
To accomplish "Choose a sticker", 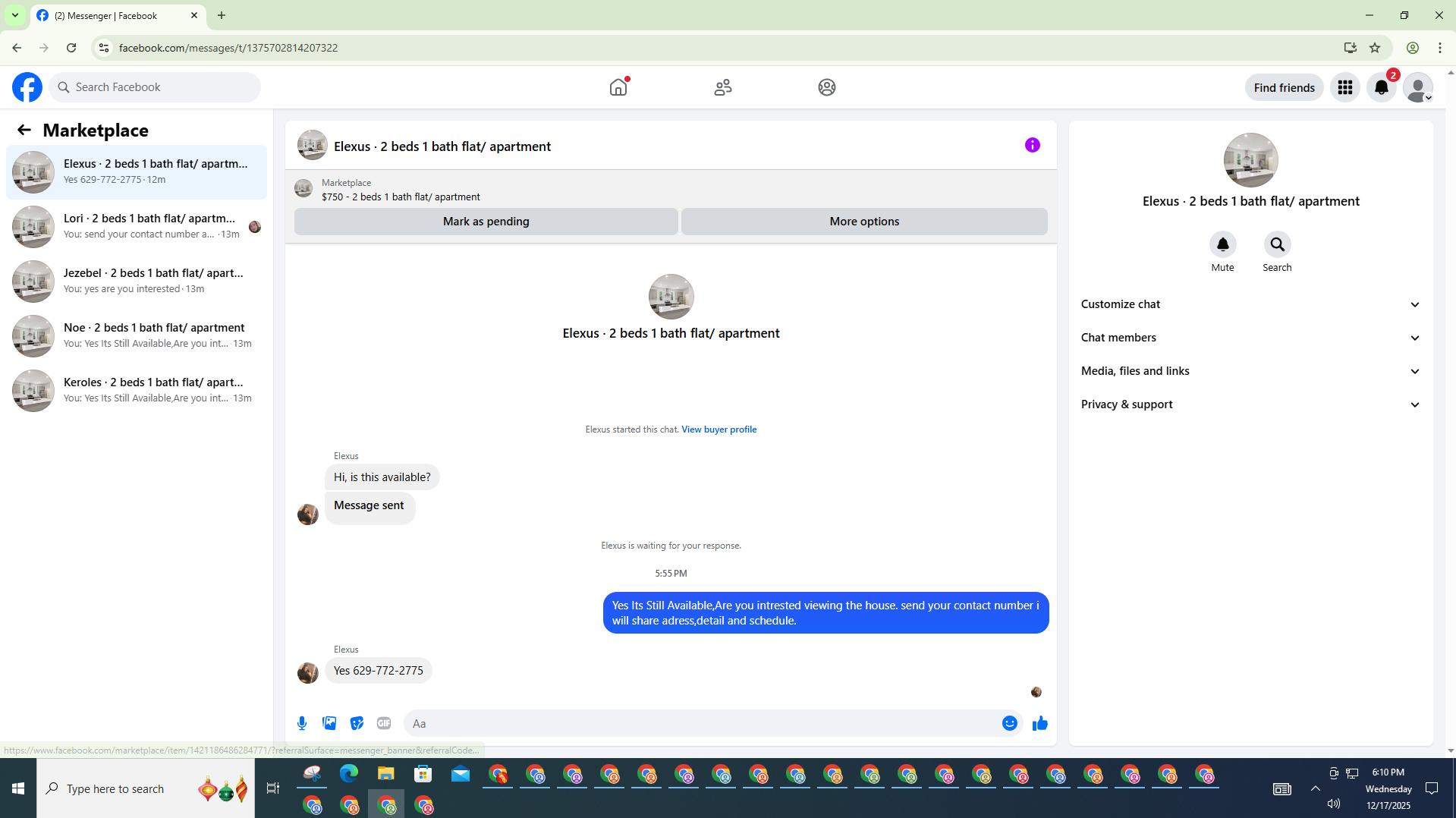I will (x=357, y=723).
